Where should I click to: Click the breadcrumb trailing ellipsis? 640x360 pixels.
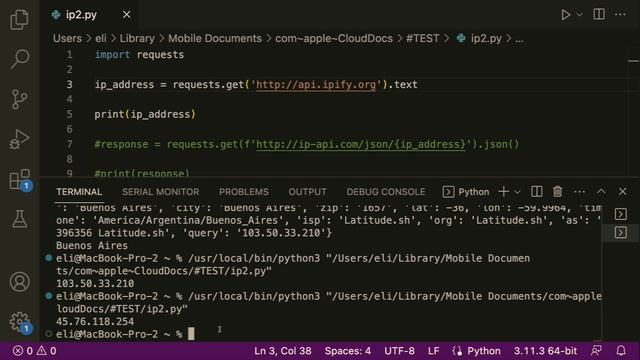519,39
